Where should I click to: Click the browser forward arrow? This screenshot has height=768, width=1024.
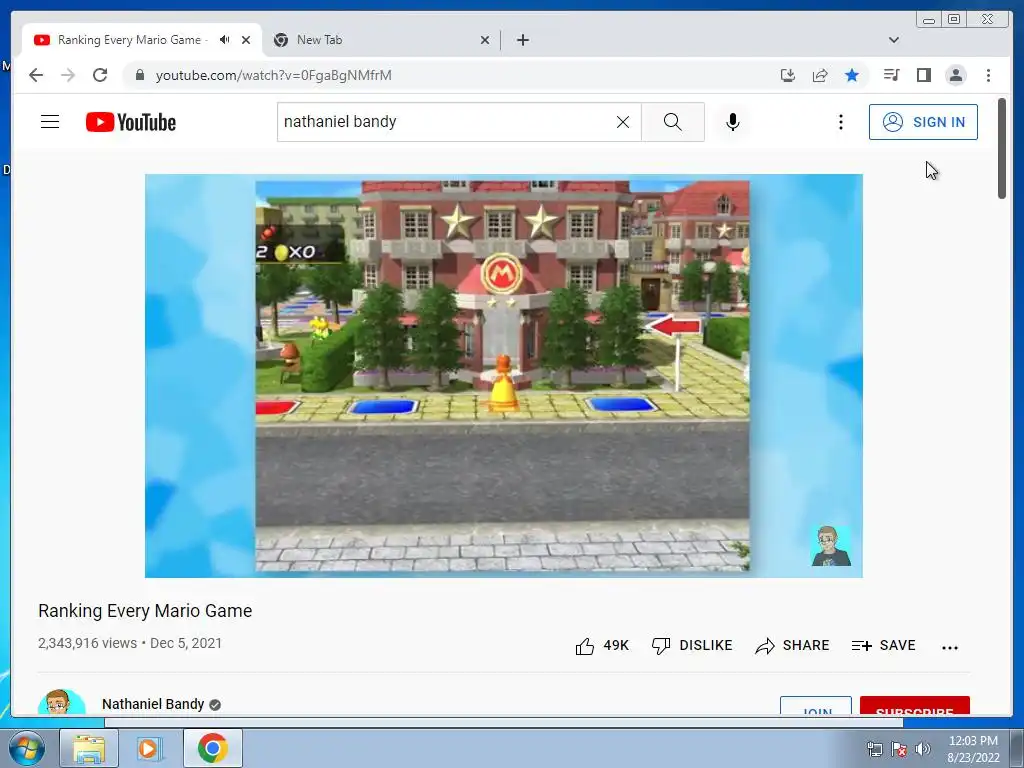pyautogui.click(x=68, y=75)
